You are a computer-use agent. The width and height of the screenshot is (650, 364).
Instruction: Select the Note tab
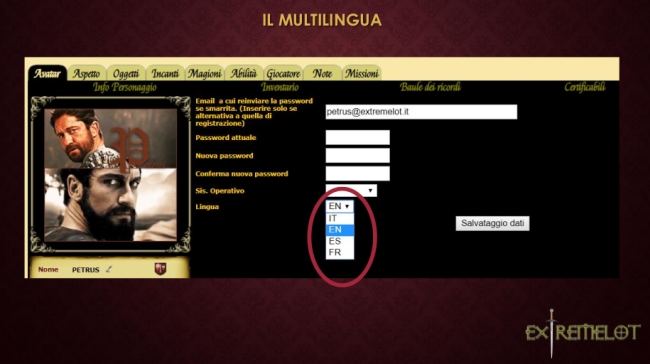pos(322,73)
